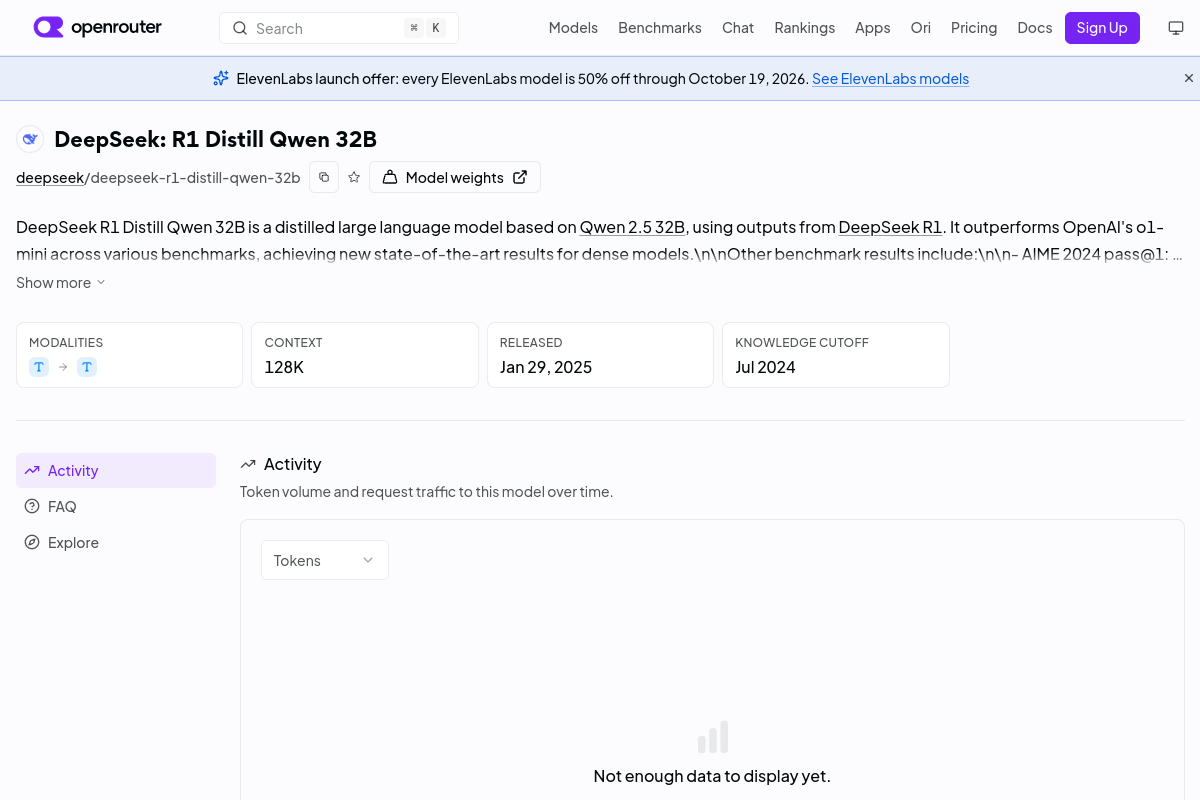Toggle theme via the monitor icon
The width and height of the screenshot is (1200, 800).
[1176, 28]
